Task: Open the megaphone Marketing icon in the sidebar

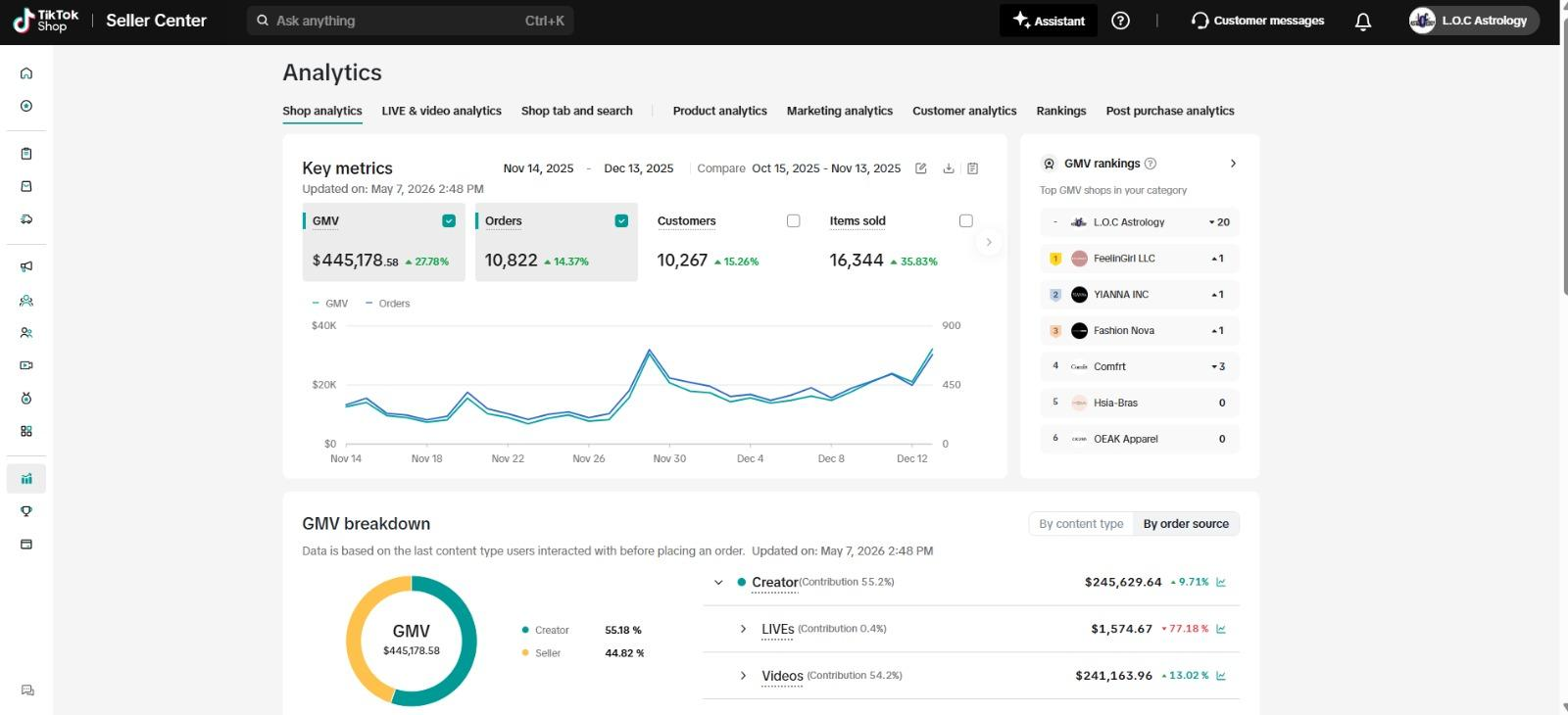Action: [26, 266]
